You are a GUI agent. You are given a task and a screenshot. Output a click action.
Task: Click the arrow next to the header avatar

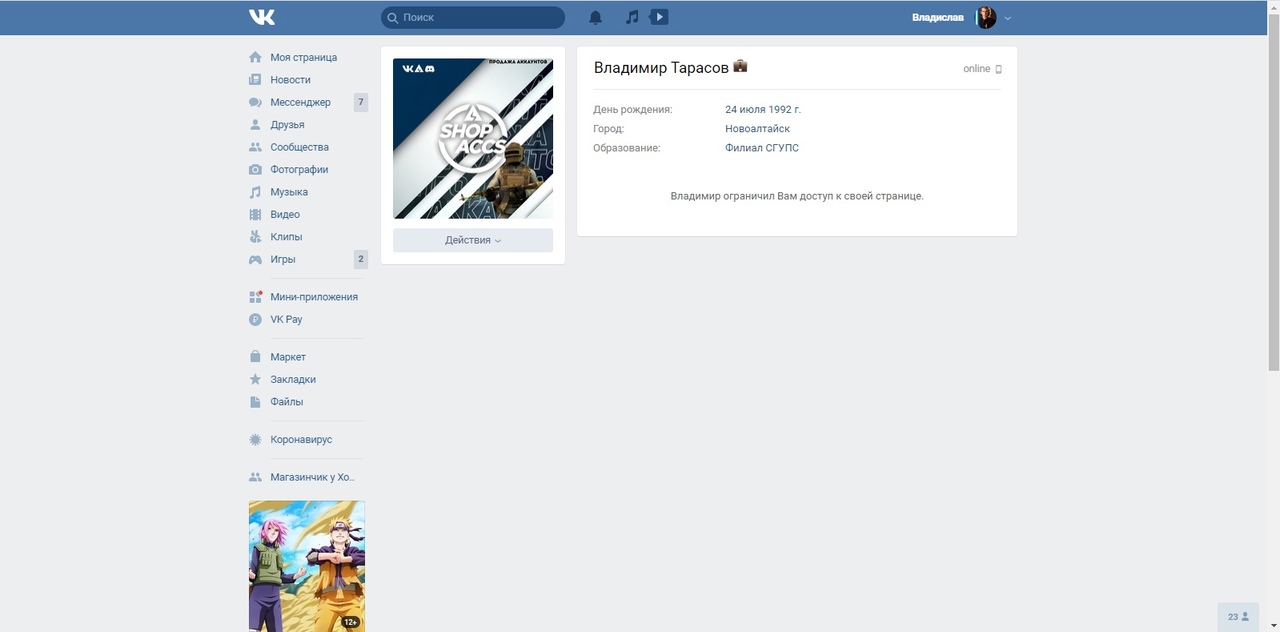[1008, 18]
